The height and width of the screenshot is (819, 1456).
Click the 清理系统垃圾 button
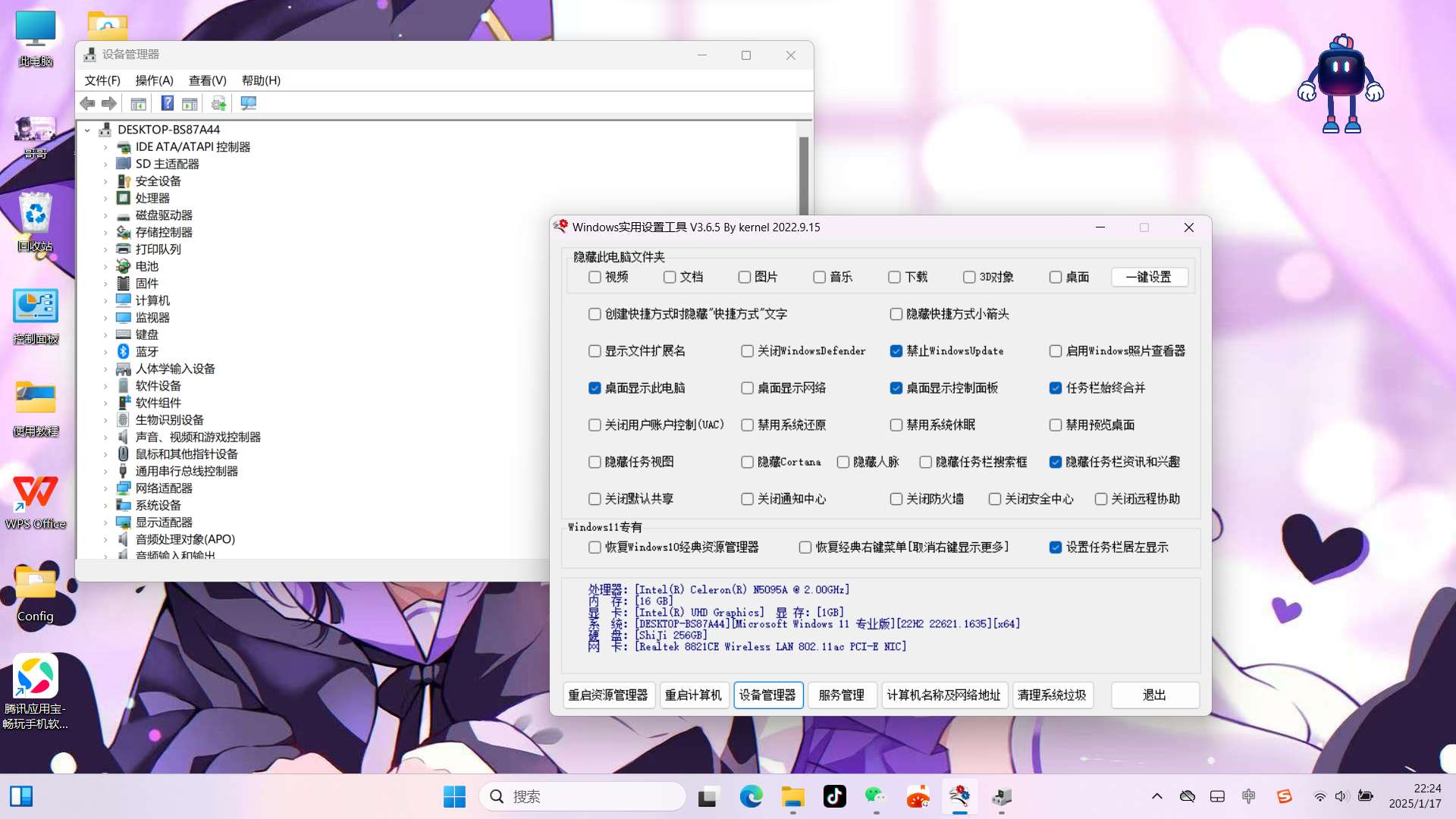[1053, 695]
